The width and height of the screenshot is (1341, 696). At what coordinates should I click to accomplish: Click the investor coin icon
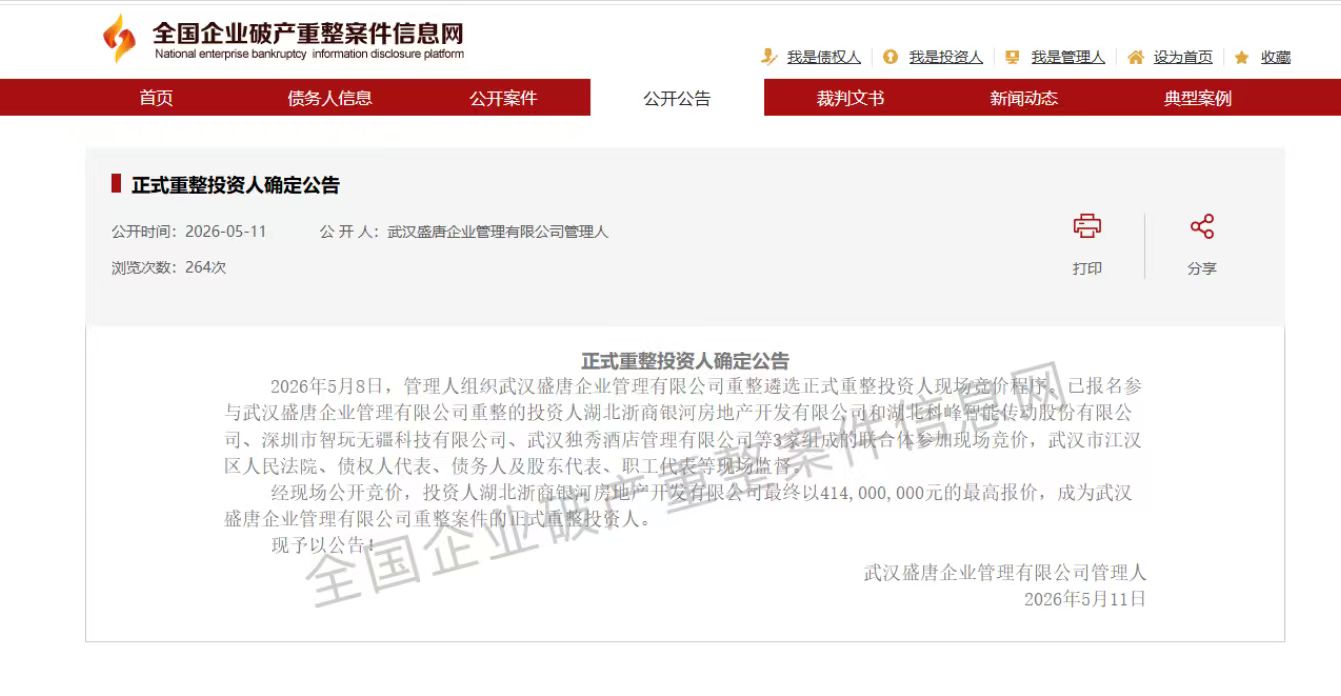tap(890, 57)
